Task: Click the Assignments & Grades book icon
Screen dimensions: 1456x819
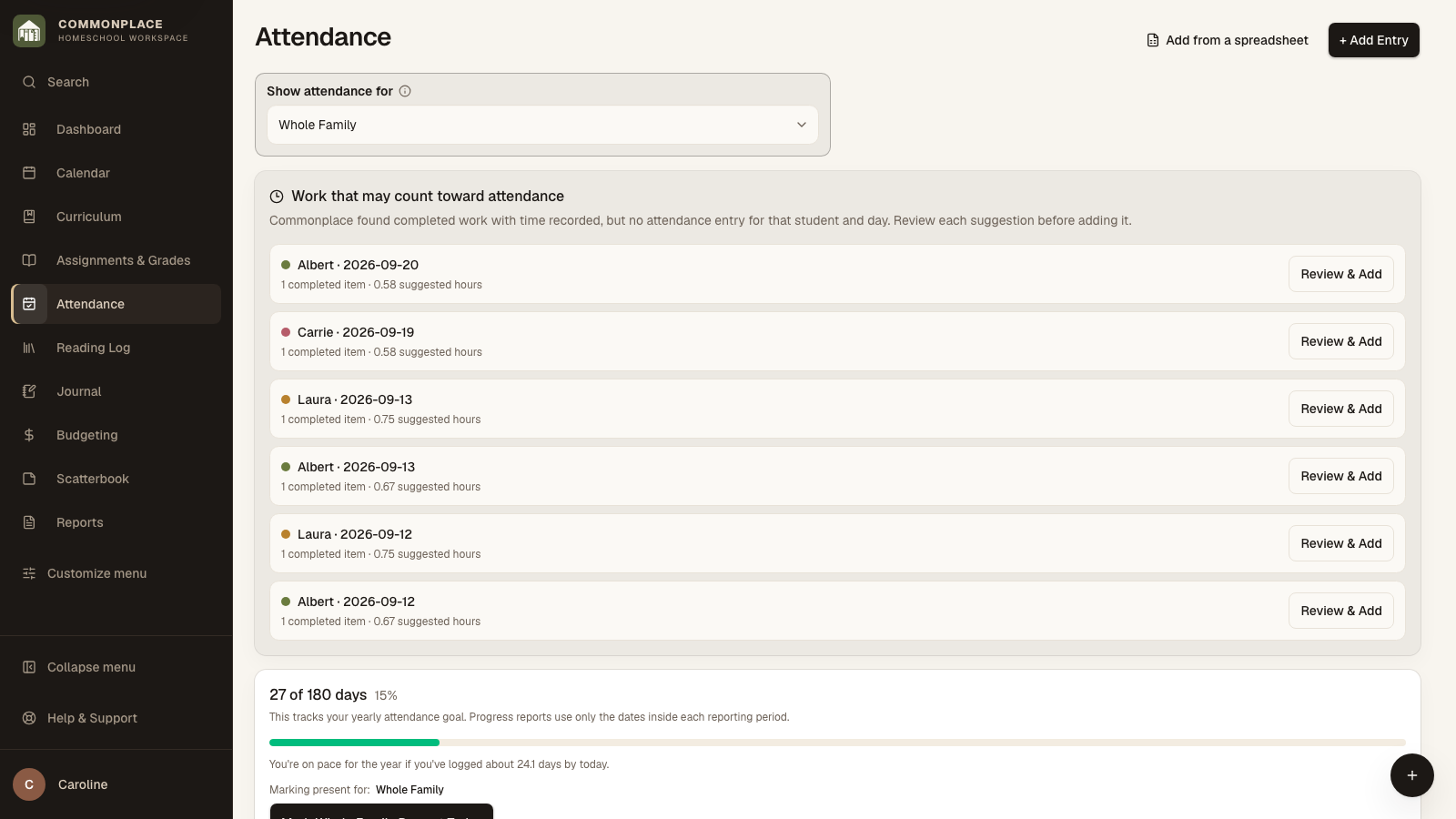Action: coord(29,260)
